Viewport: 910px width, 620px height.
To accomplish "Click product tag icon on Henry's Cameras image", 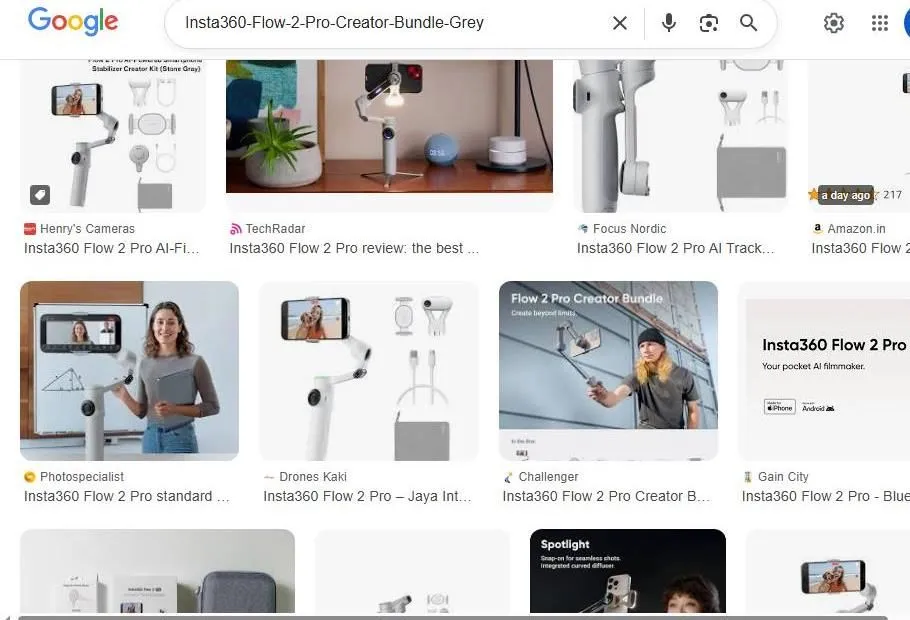I will pos(40,194).
